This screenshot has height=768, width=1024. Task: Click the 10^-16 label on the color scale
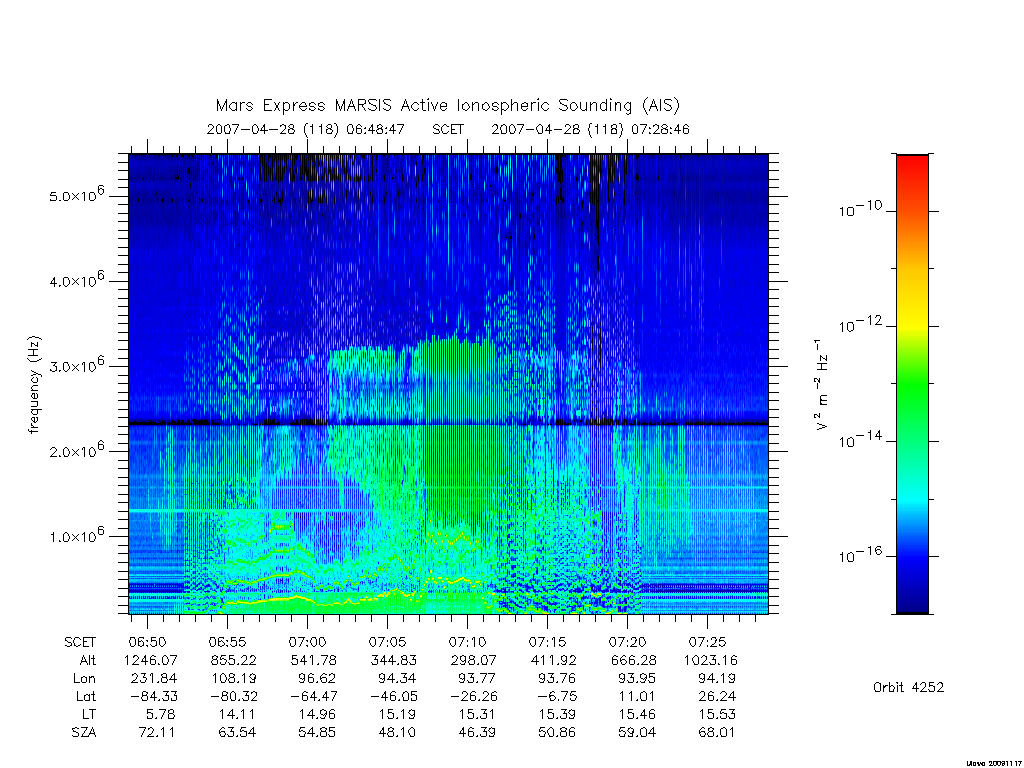(x=860, y=554)
